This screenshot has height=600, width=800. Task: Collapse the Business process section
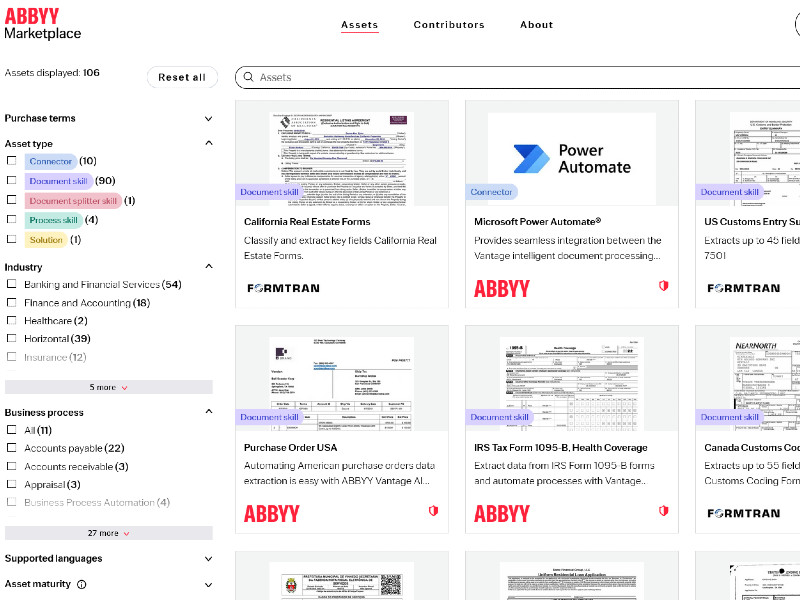209,411
